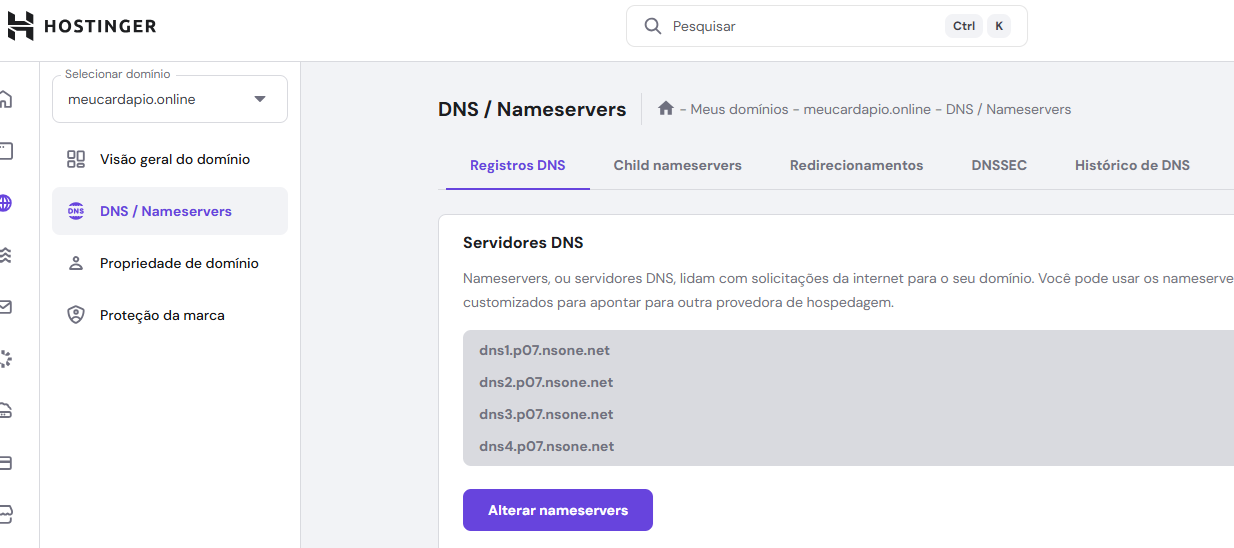Click the DNS / Nameservers breadcrumb entry
Viewport: 1234px width, 548px height.
tap(1009, 109)
